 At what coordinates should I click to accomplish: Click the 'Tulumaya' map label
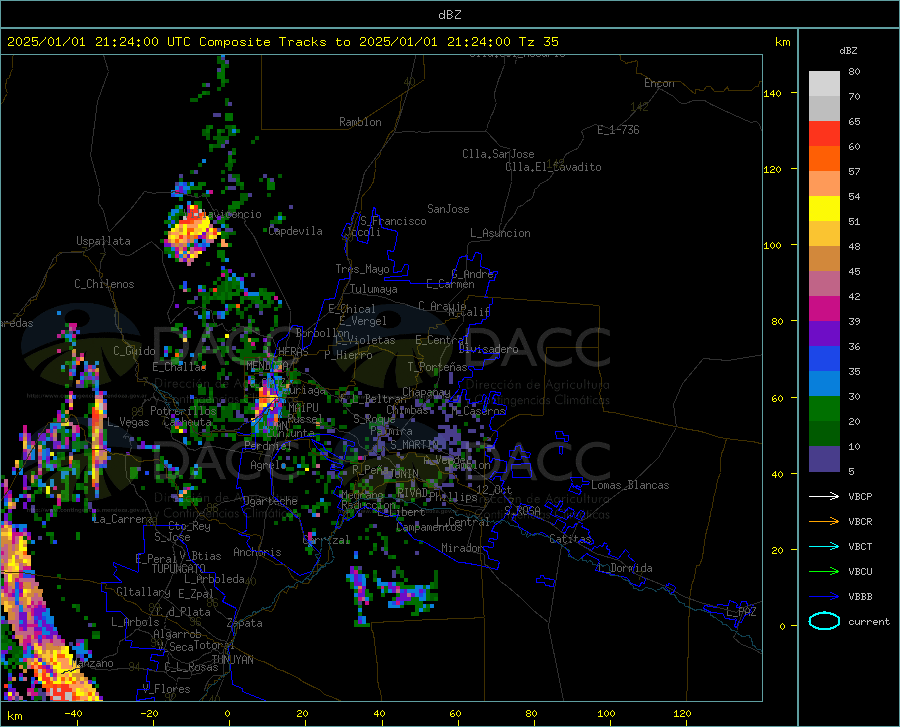[x=374, y=289]
